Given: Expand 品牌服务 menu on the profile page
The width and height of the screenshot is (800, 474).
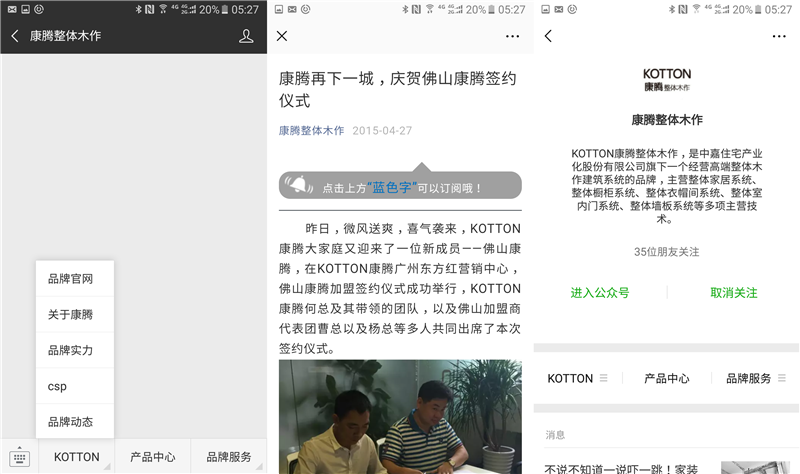Looking at the screenshot, I should click(756, 378).
